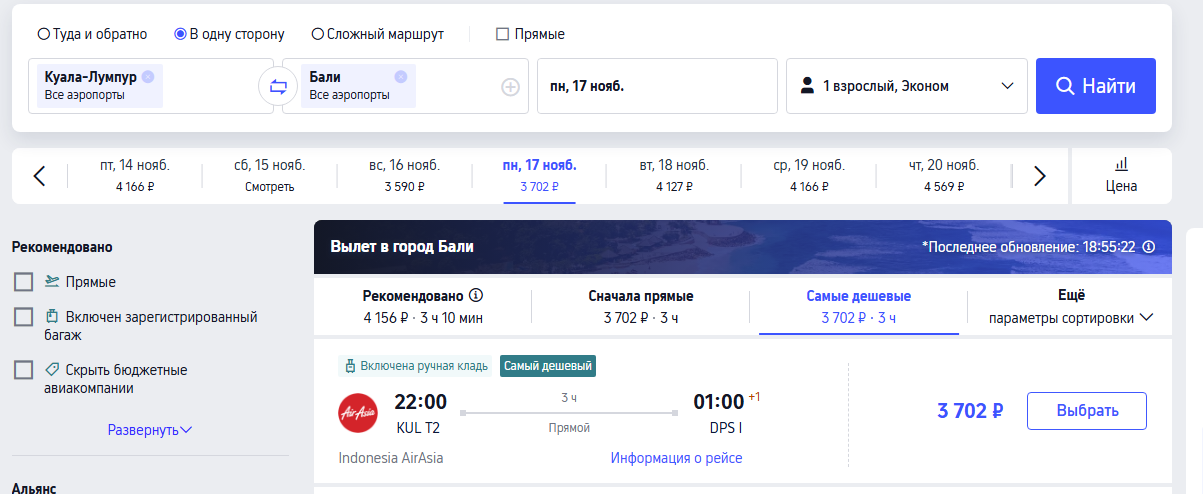This screenshot has width=1203, height=494.
Task: Go to previous dates arrow
Action: pyautogui.click(x=39, y=176)
